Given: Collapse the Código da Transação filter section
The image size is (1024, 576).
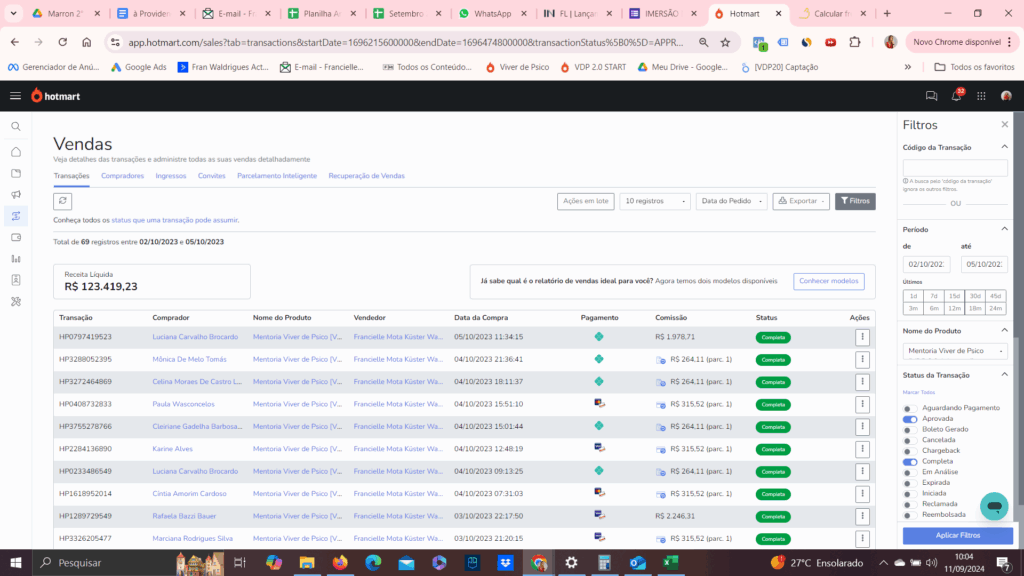Looking at the screenshot, I should (1004, 147).
